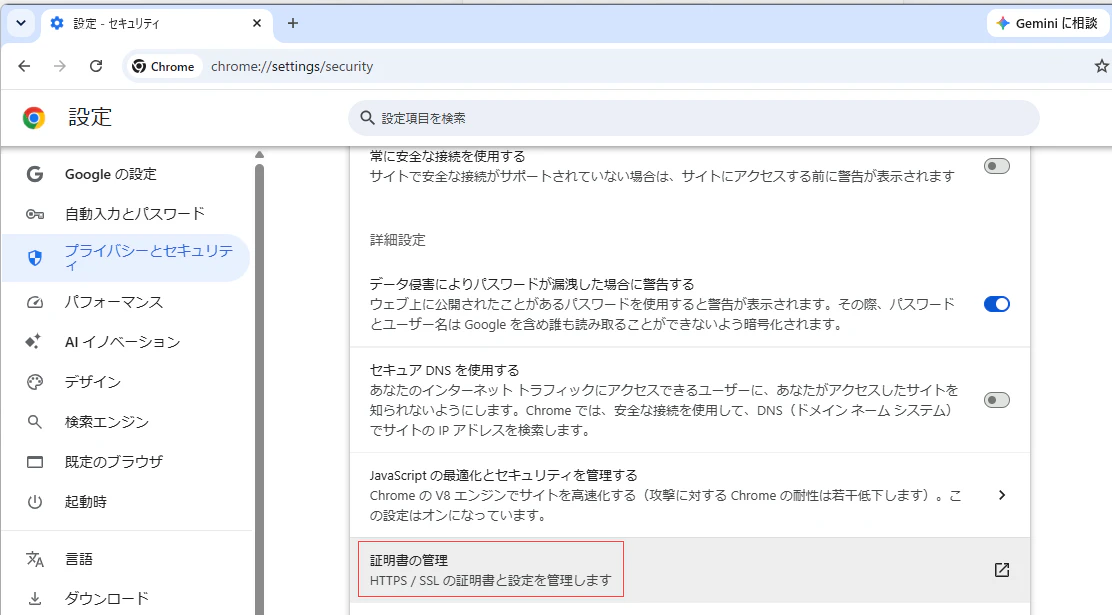Click the browser back arrow
The height and width of the screenshot is (615, 1112).
[x=24, y=66]
